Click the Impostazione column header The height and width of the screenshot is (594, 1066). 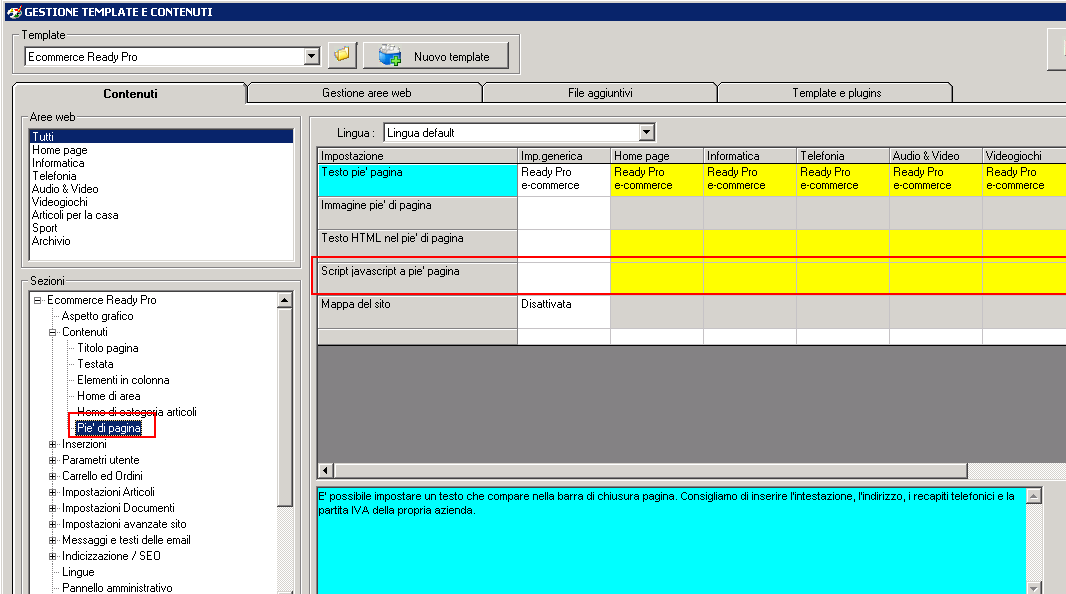(x=417, y=156)
